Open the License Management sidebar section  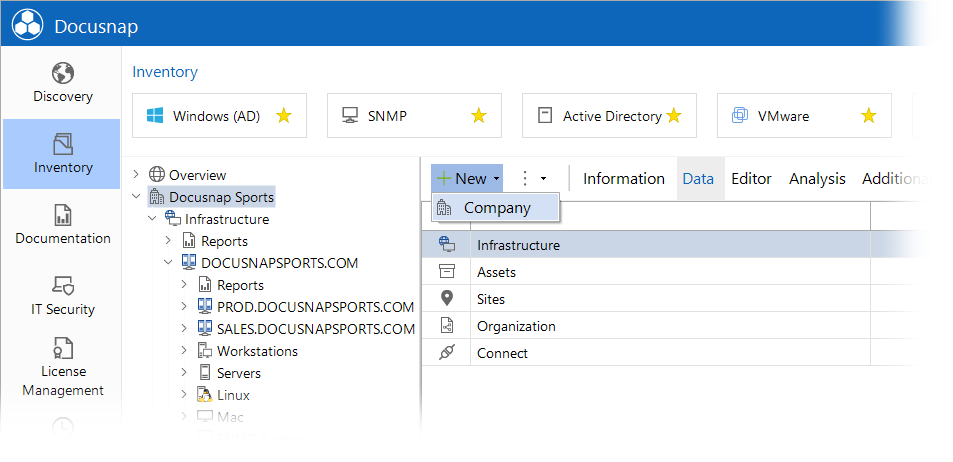[x=63, y=368]
